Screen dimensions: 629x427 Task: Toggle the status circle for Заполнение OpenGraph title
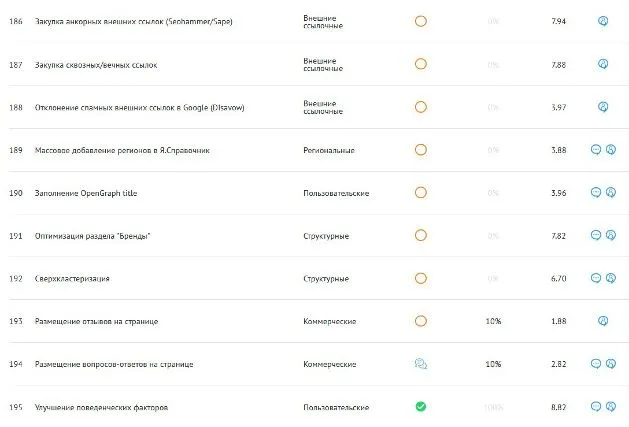click(x=421, y=193)
